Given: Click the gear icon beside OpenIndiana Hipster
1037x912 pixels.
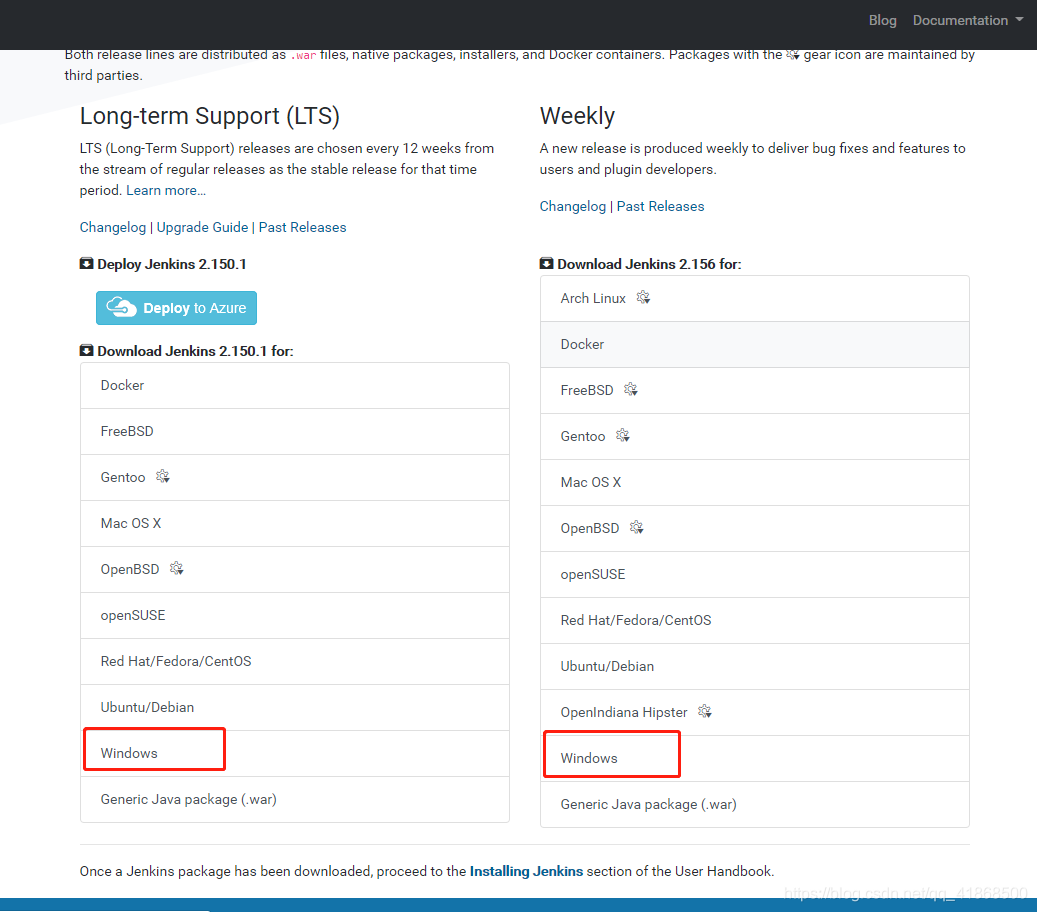Looking at the screenshot, I should coord(705,711).
